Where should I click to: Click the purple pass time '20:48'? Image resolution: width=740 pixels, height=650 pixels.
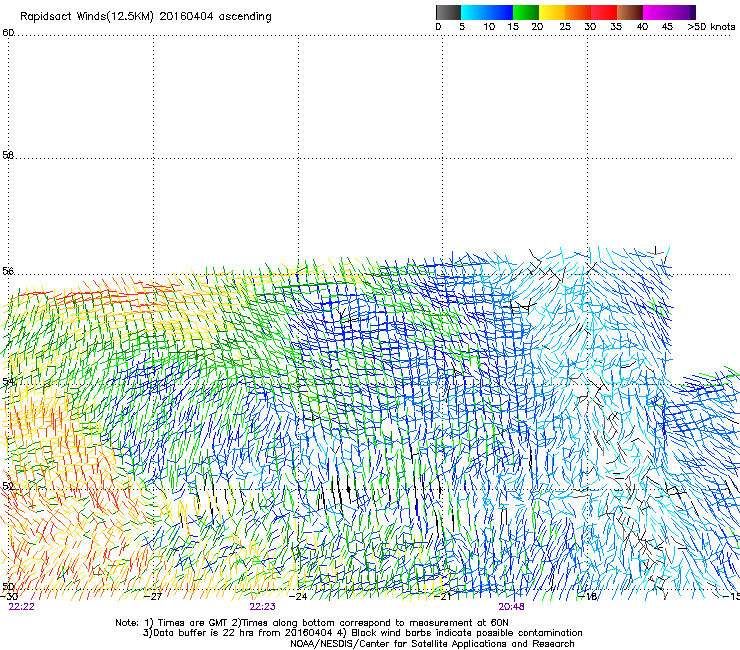(x=512, y=607)
